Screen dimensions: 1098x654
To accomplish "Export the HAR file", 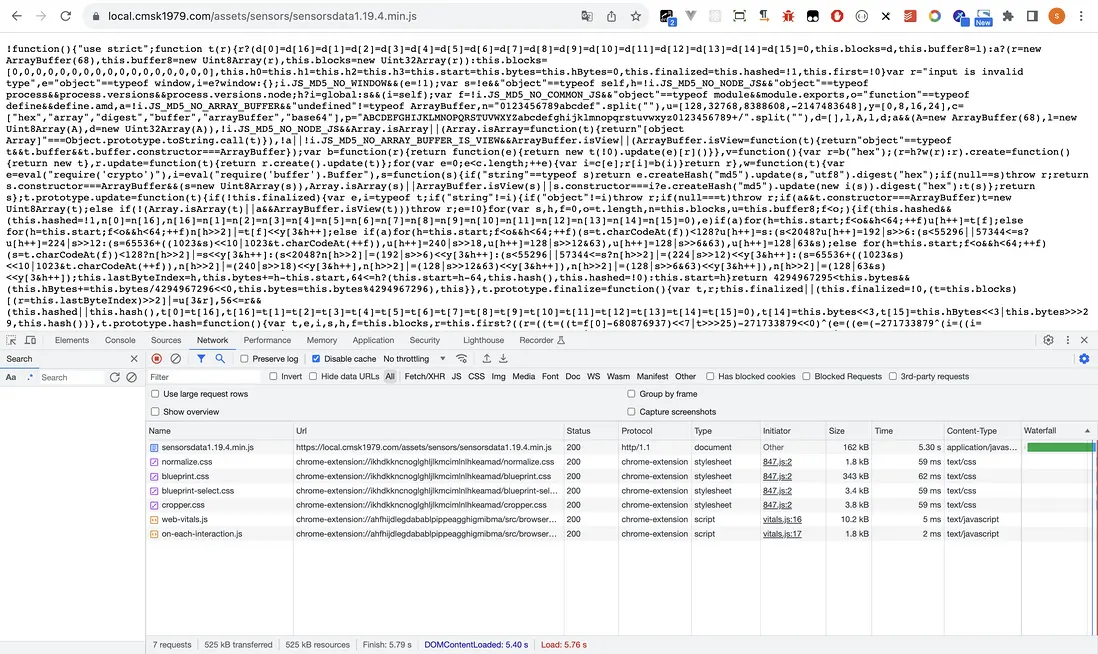I will point(503,359).
